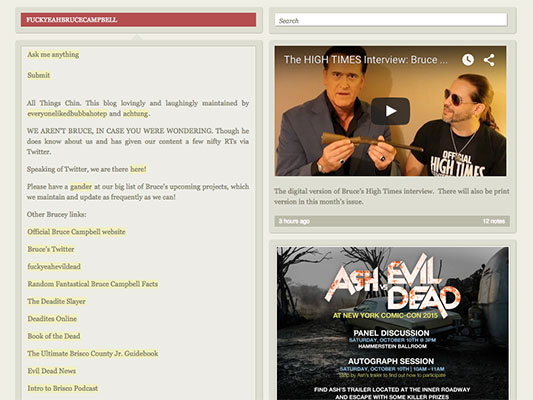Viewport: 533px width, 400px height.
Task: View the 12 notes on video post
Action: (494, 221)
